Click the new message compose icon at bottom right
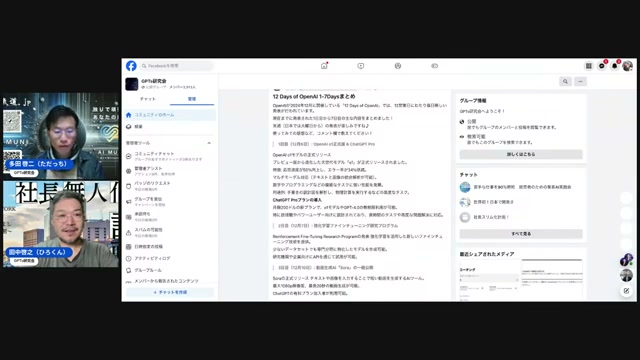 pyautogui.click(x=627, y=291)
